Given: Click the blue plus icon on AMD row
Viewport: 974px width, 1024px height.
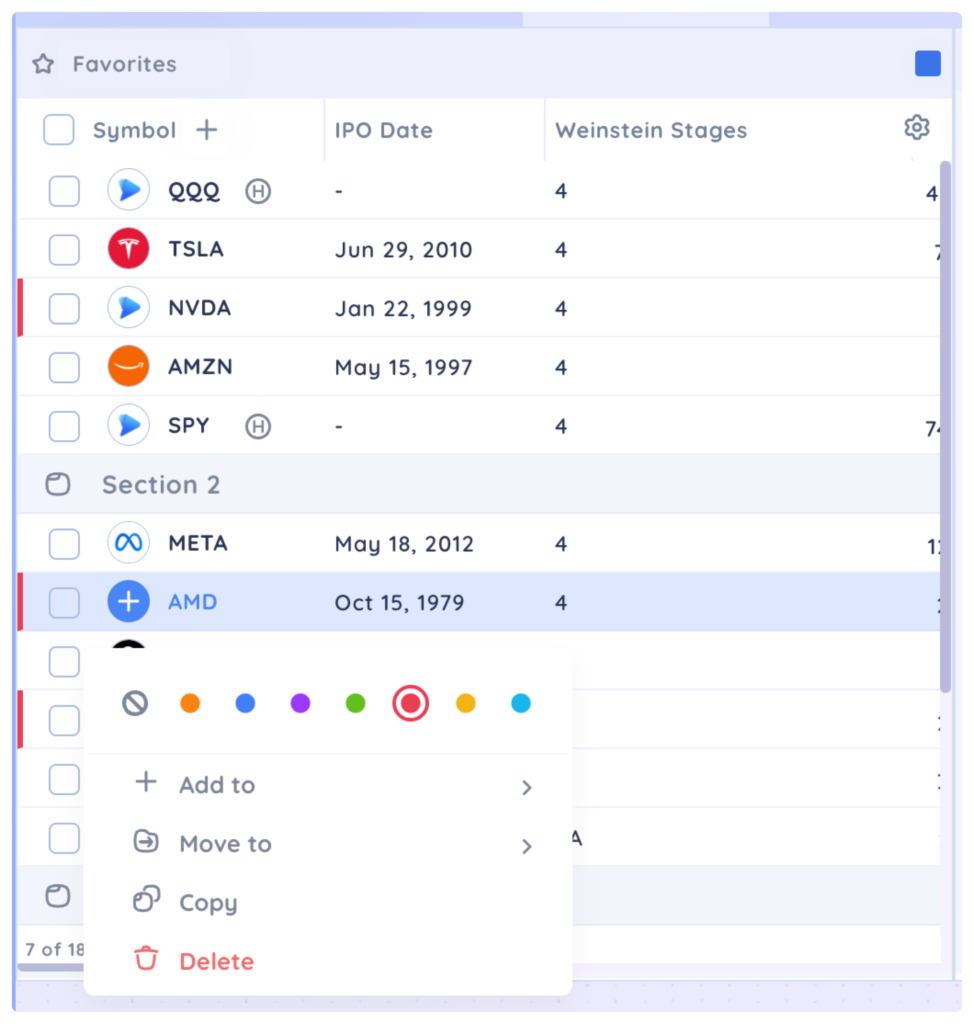Looking at the screenshot, I should pos(129,601).
